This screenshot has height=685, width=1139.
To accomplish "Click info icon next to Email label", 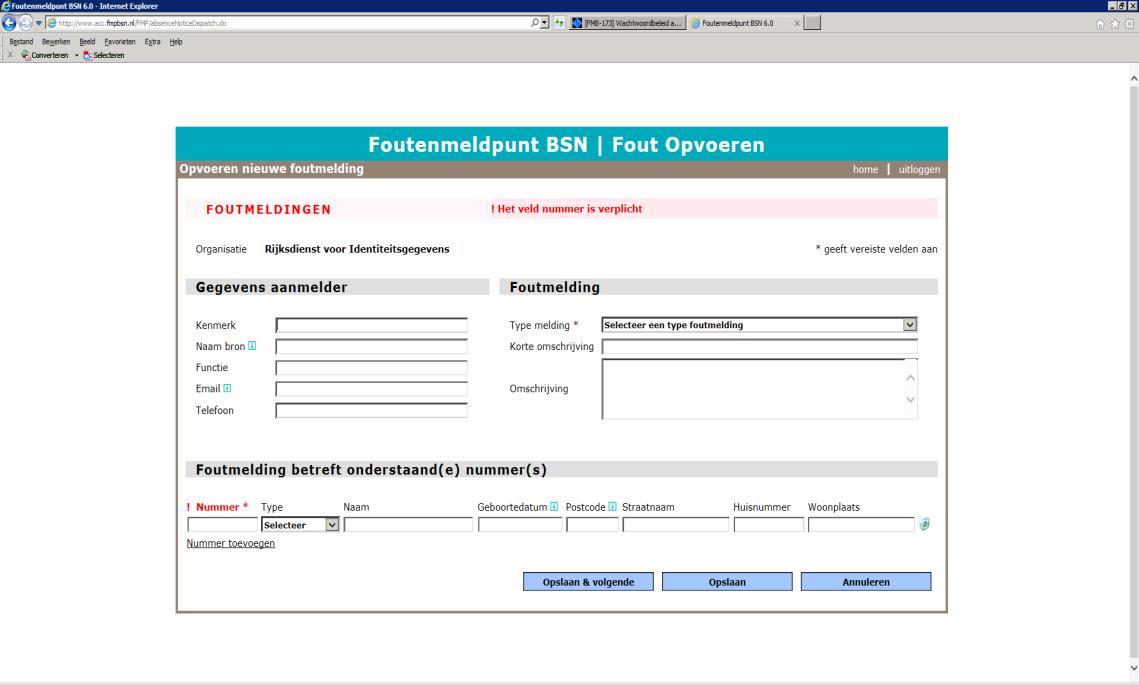I will pyautogui.click(x=227, y=388).
